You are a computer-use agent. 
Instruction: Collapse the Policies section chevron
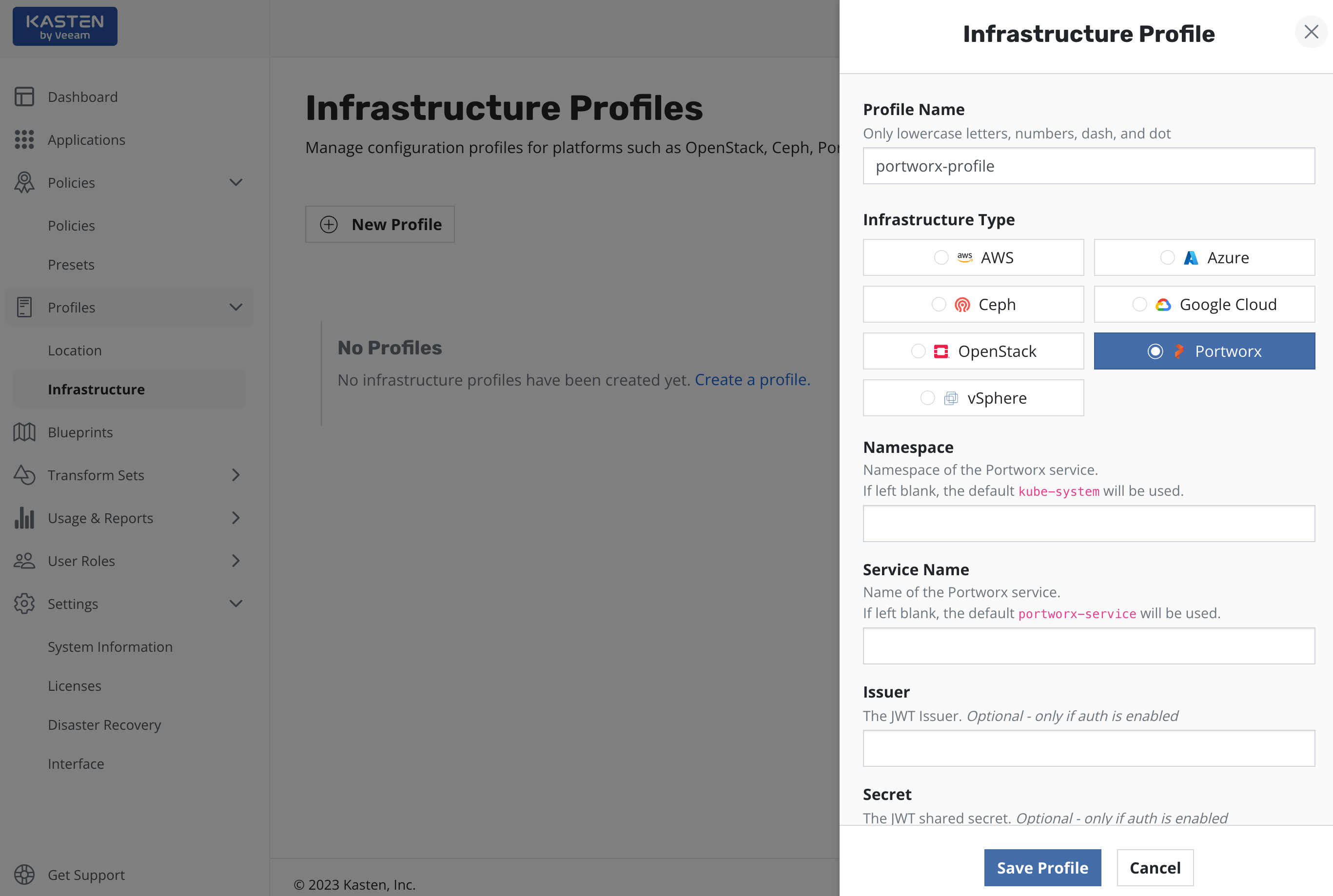[x=236, y=183]
